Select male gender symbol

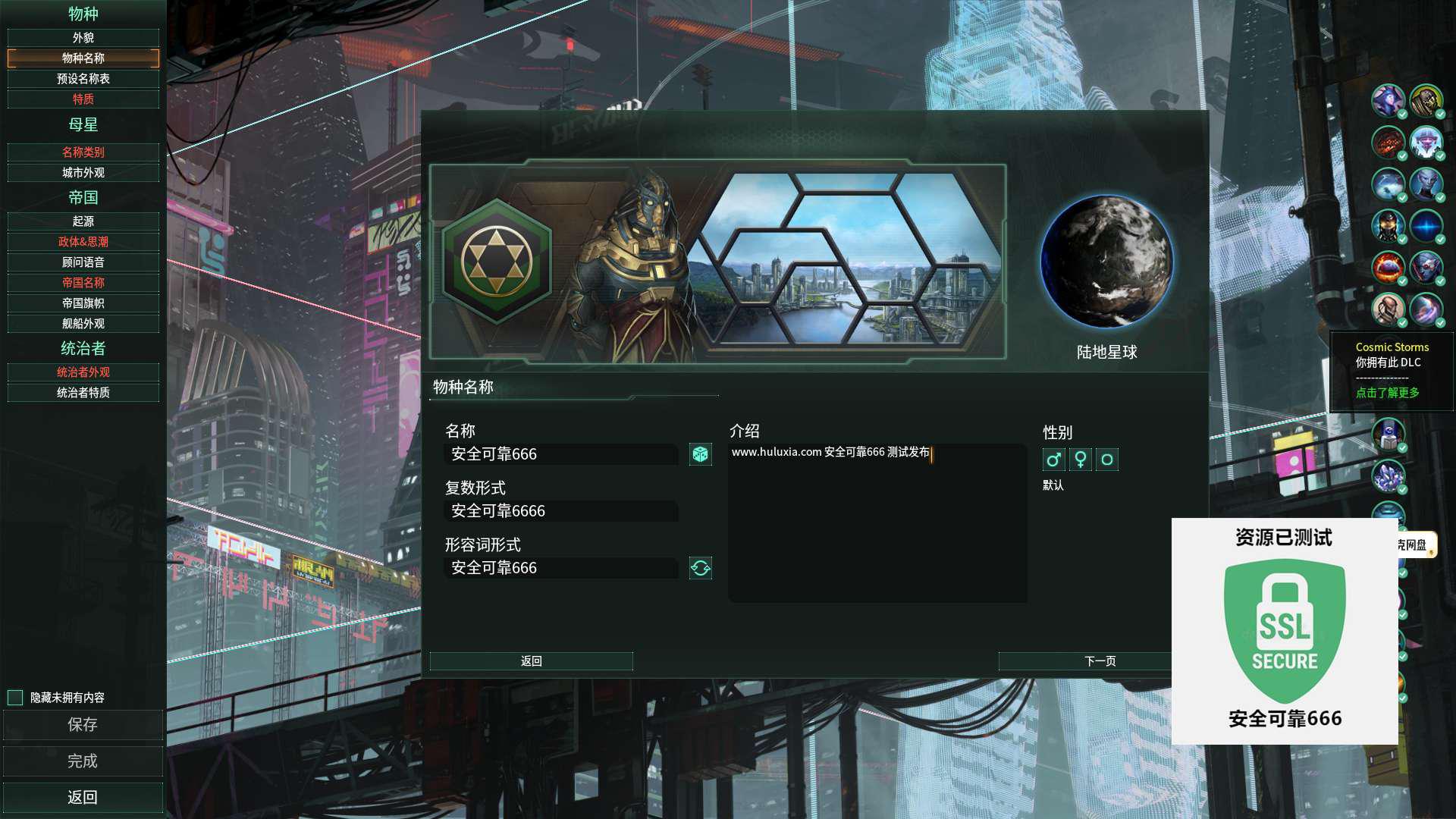pyautogui.click(x=1054, y=460)
